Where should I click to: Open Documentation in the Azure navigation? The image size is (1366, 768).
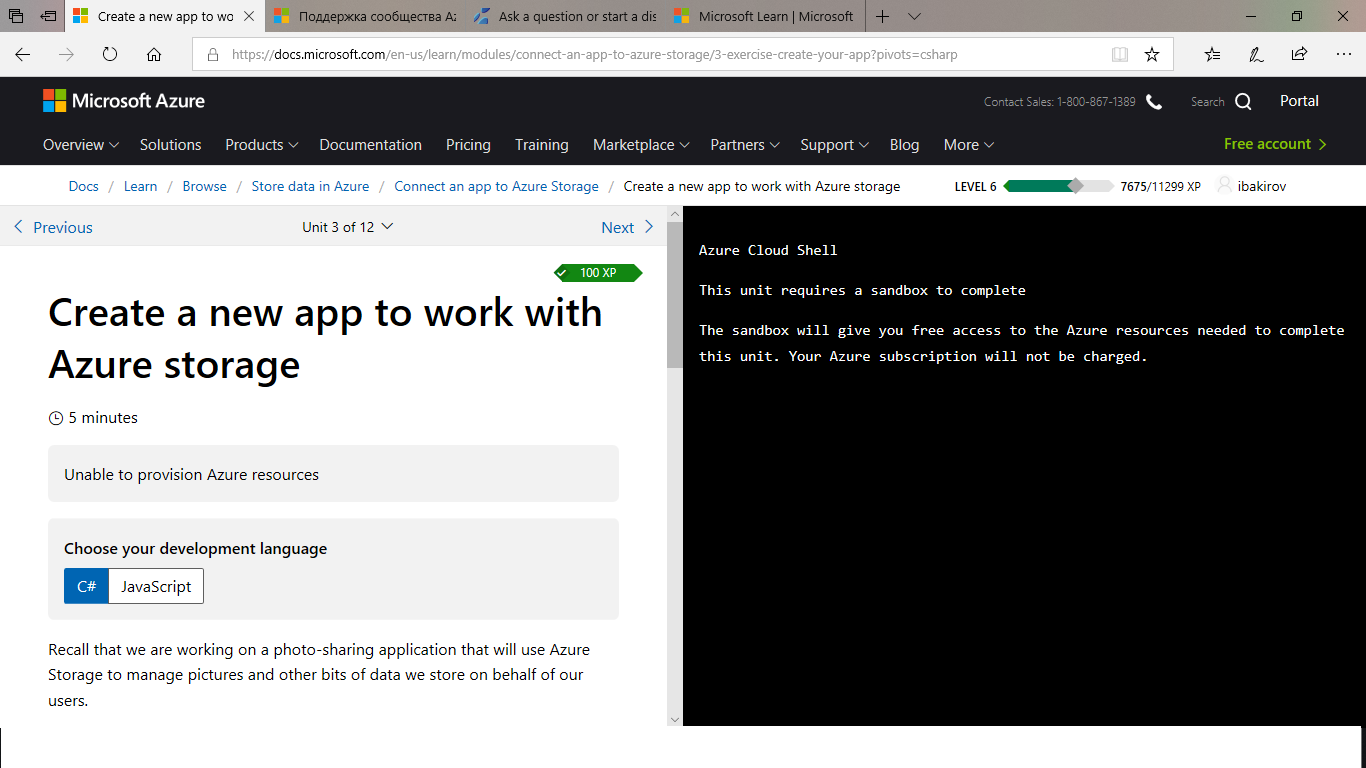pos(370,145)
